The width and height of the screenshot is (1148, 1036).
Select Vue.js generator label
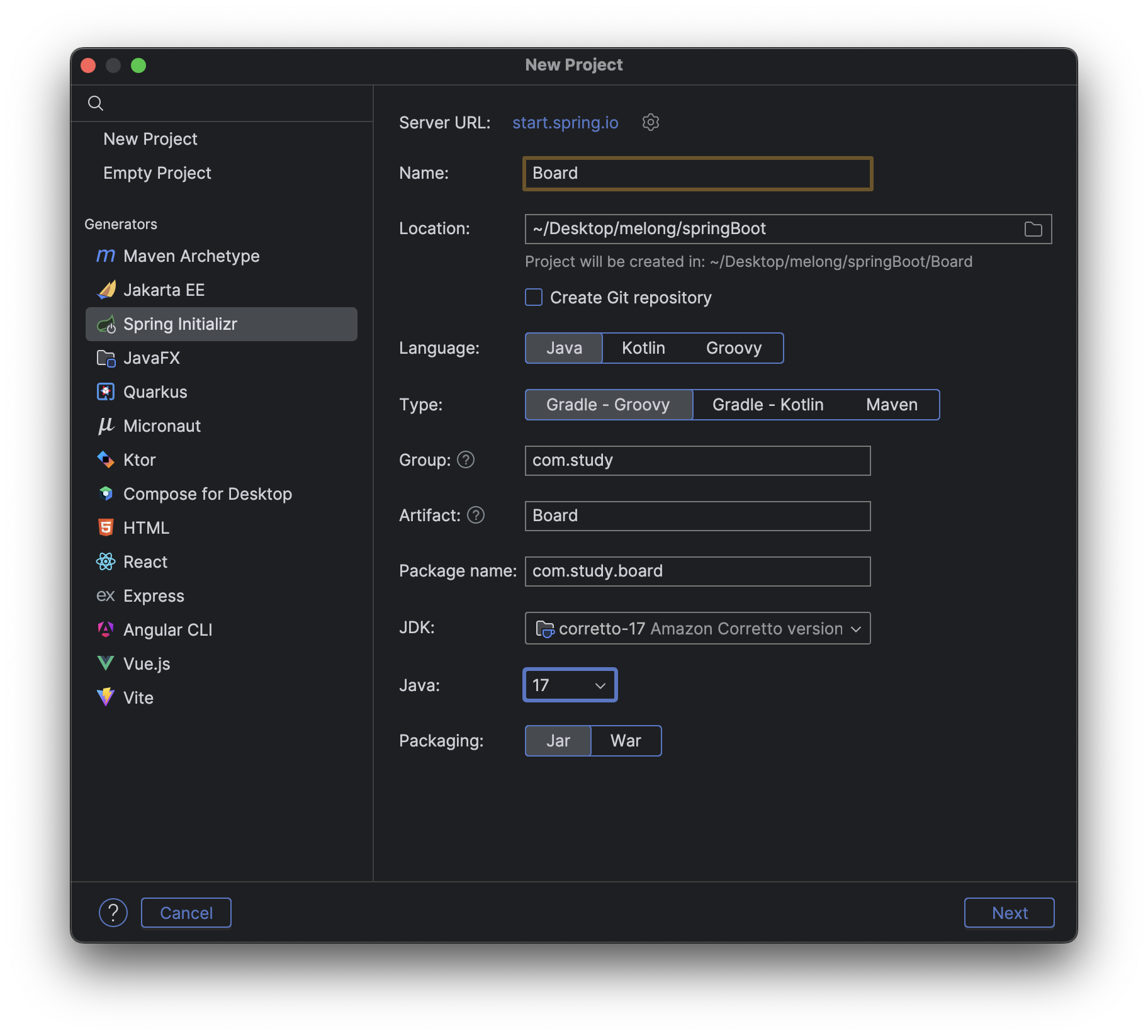tap(147, 664)
